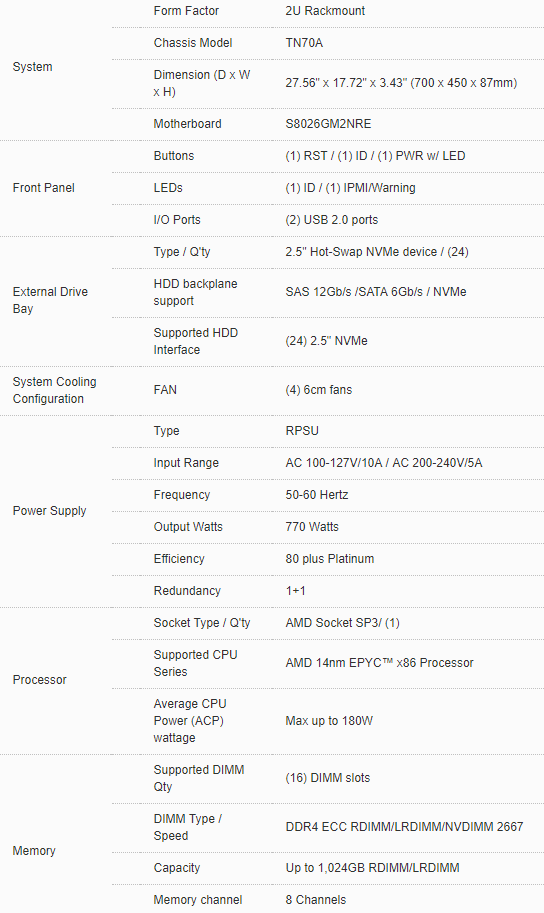The height and width of the screenshot is (913, 544).
Task: Select the HDD backplane support label
Action: (x=195, y=292)
